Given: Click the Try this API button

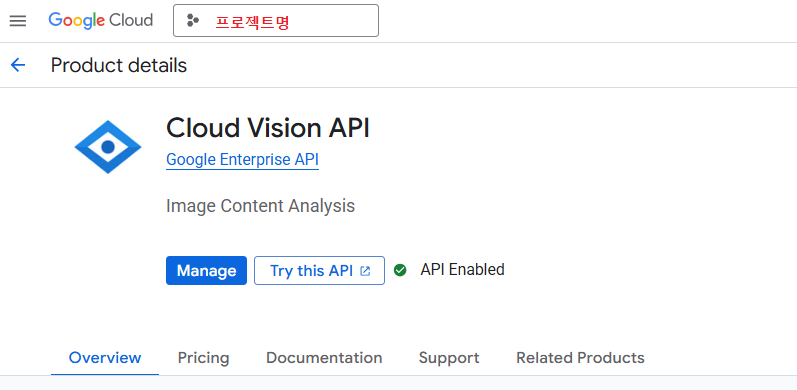Looking at the screenshot, I should click(319, 271).
